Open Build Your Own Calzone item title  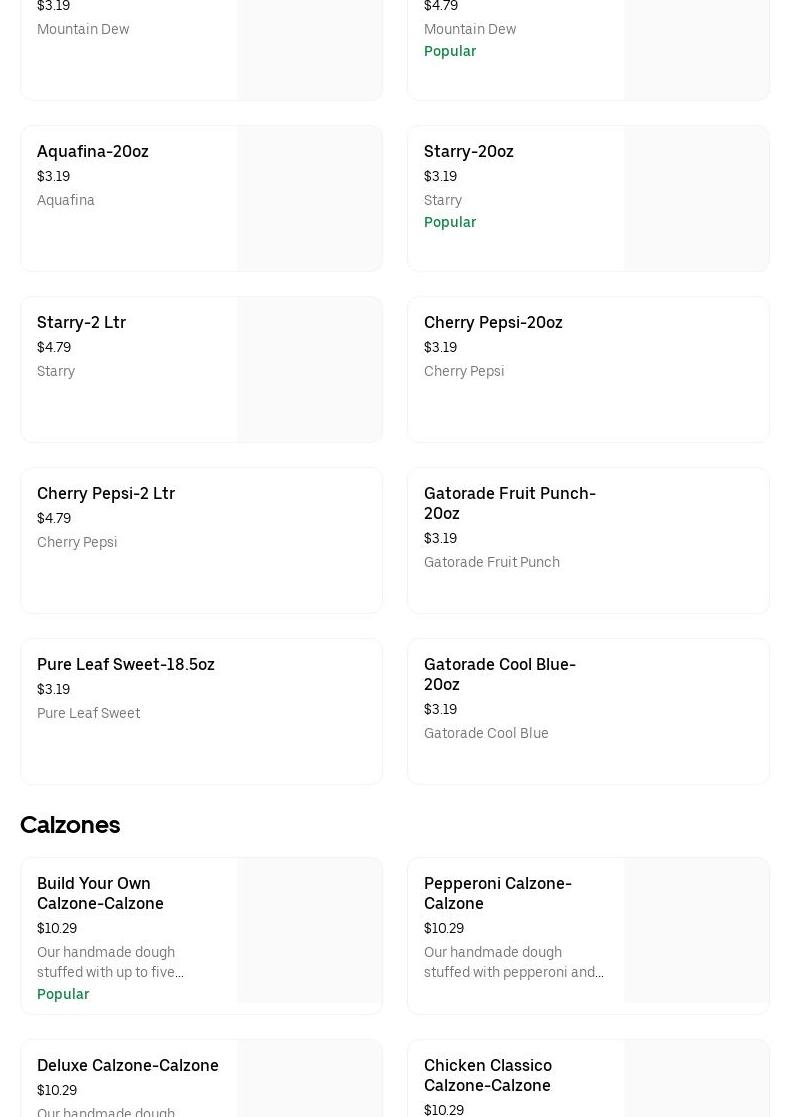(100, 893)
